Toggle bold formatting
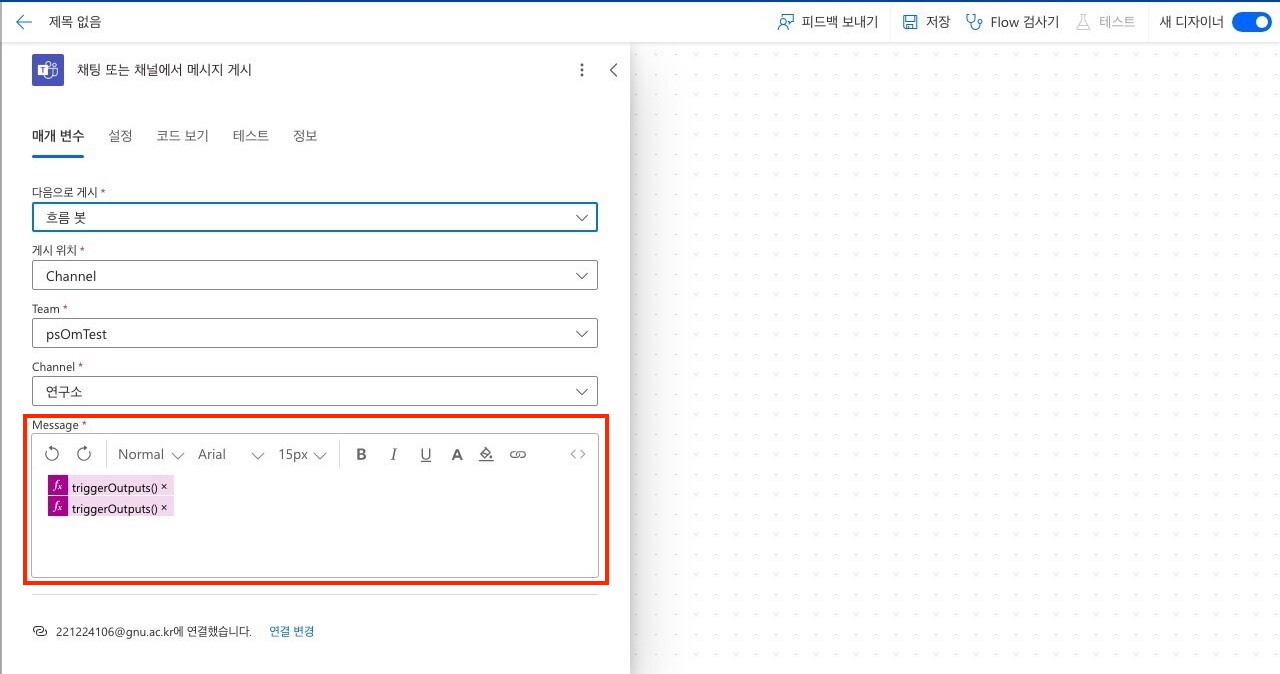1280x674 pixels. 361,454
